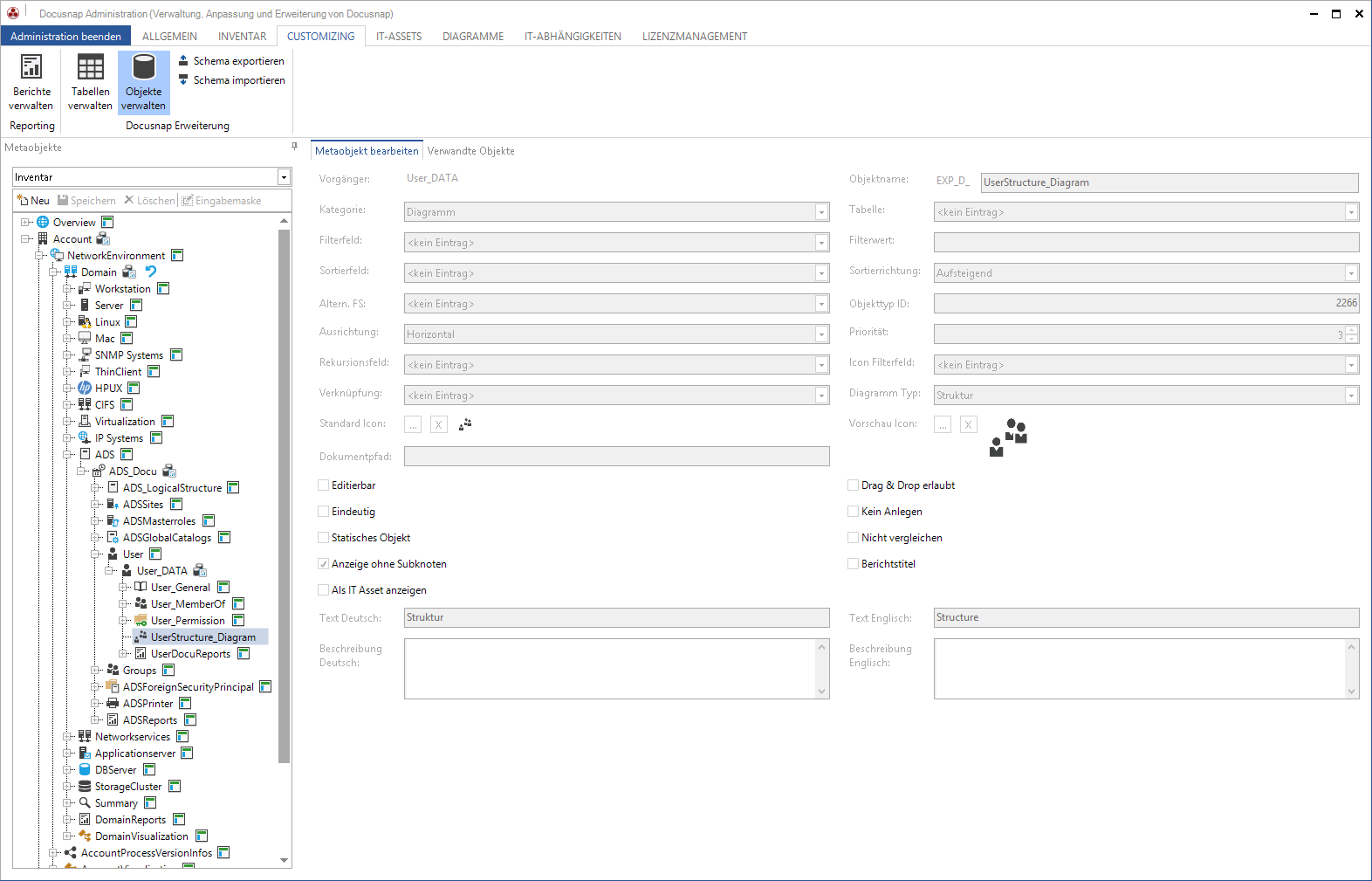Open the Kategorie dropdown

pyautogui.click(x=821, y=212)
